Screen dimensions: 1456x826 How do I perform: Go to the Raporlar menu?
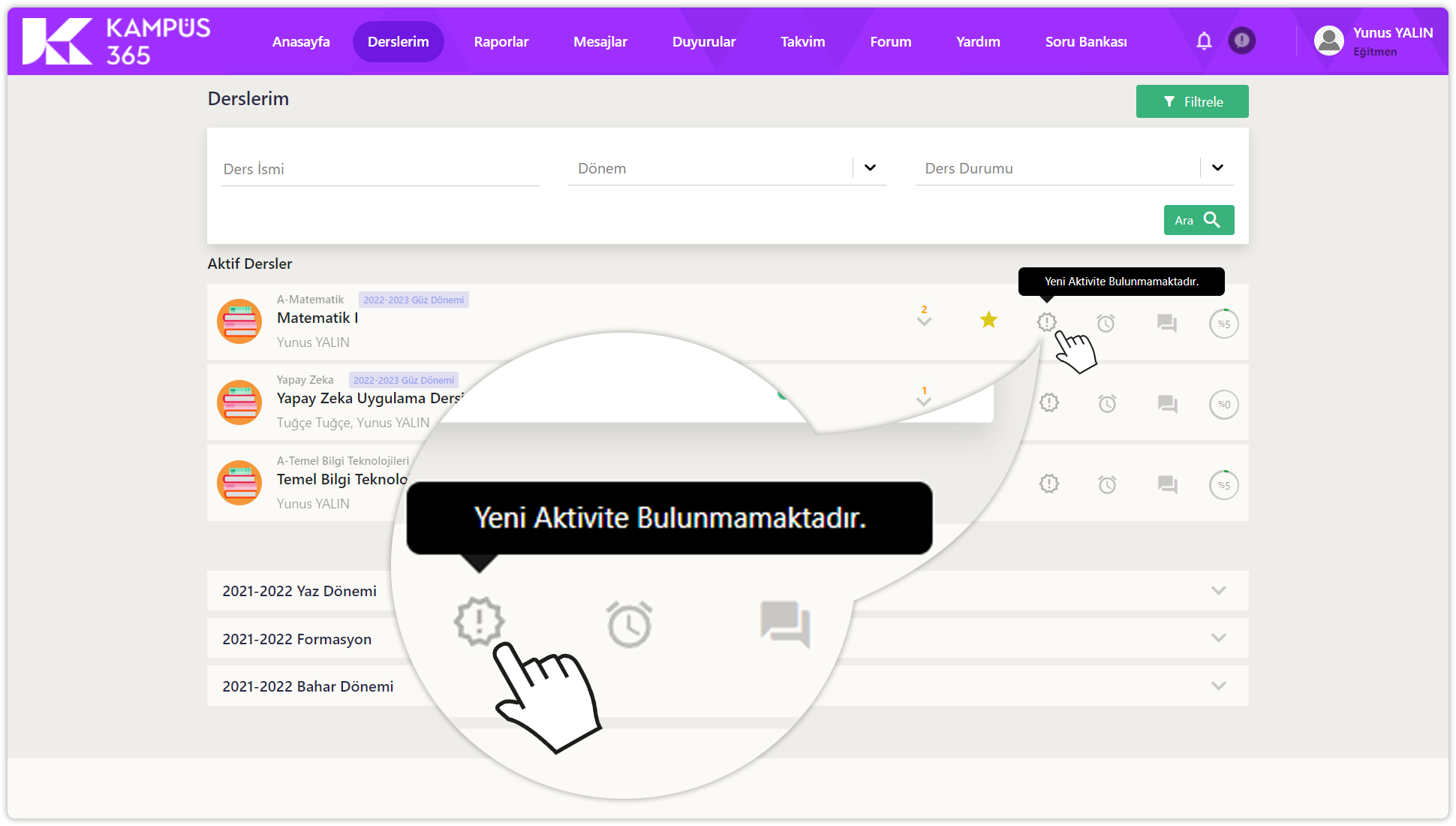pyautogui.click(x=501, y=42)
